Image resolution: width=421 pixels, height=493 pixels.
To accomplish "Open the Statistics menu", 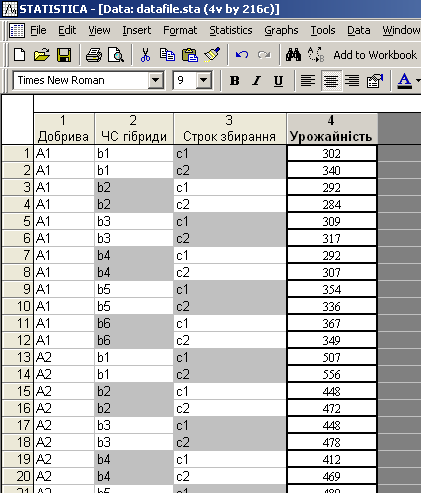I will click(231, 30).
